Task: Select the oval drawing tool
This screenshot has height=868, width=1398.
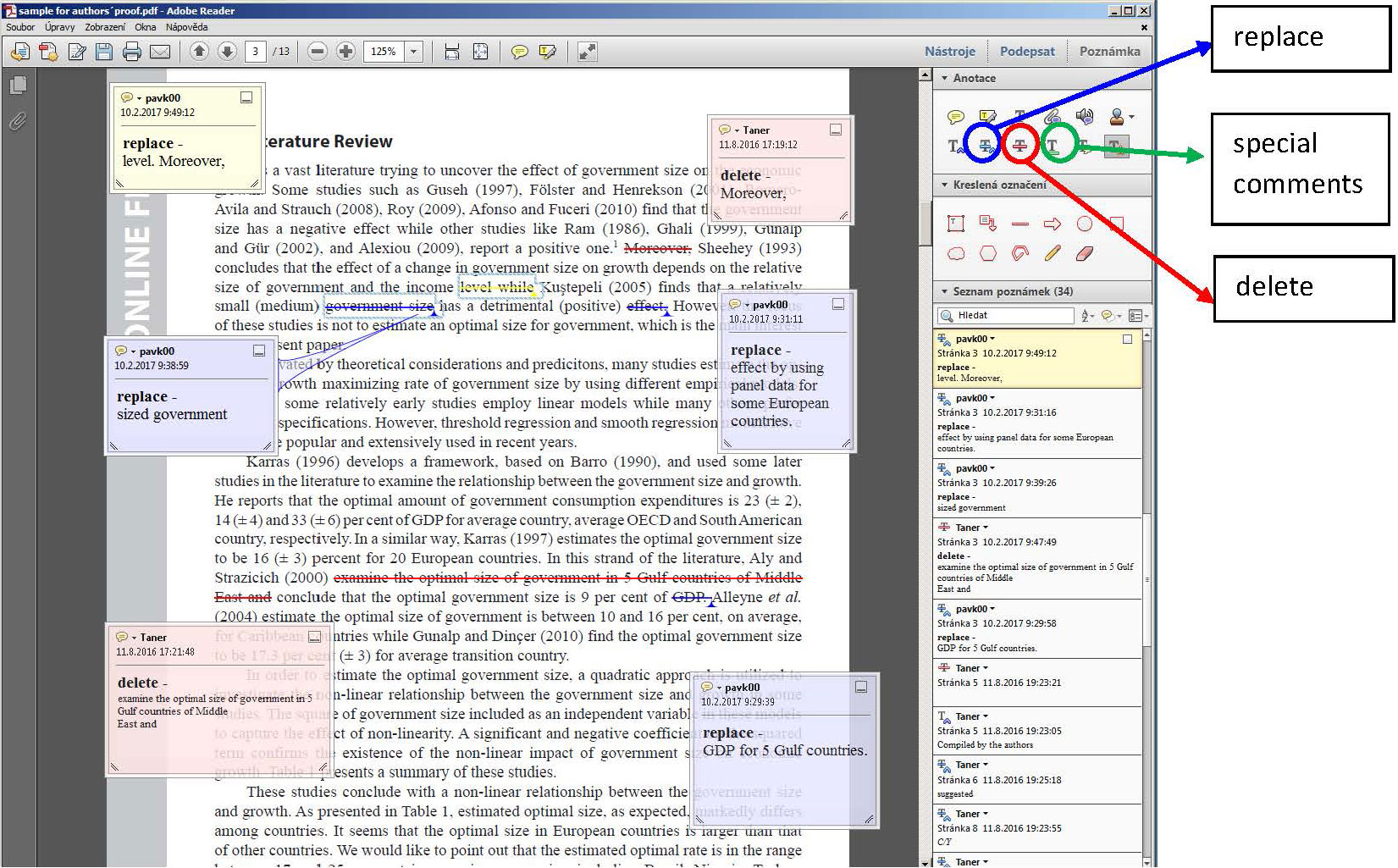Action: [1084, 224]
